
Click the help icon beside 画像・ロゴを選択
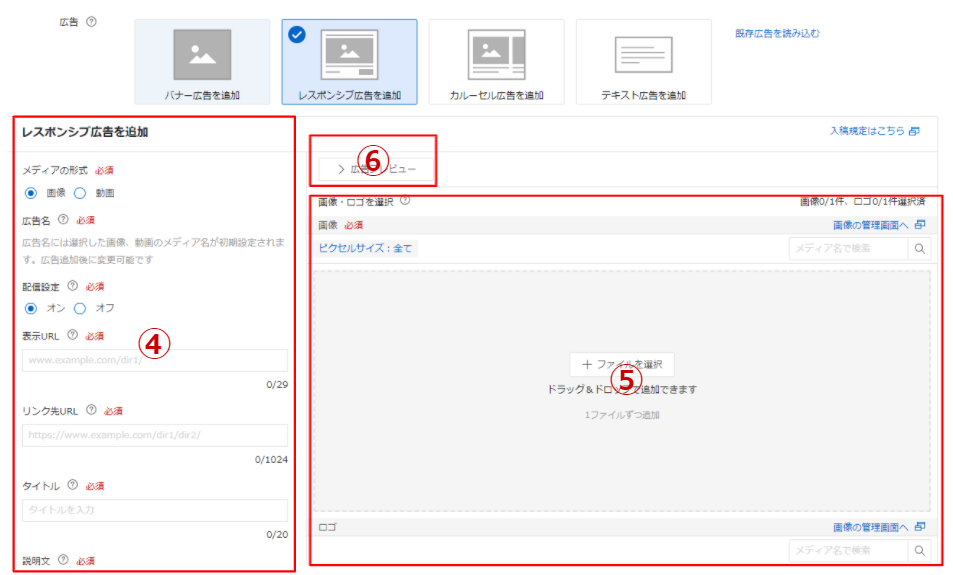405,201
